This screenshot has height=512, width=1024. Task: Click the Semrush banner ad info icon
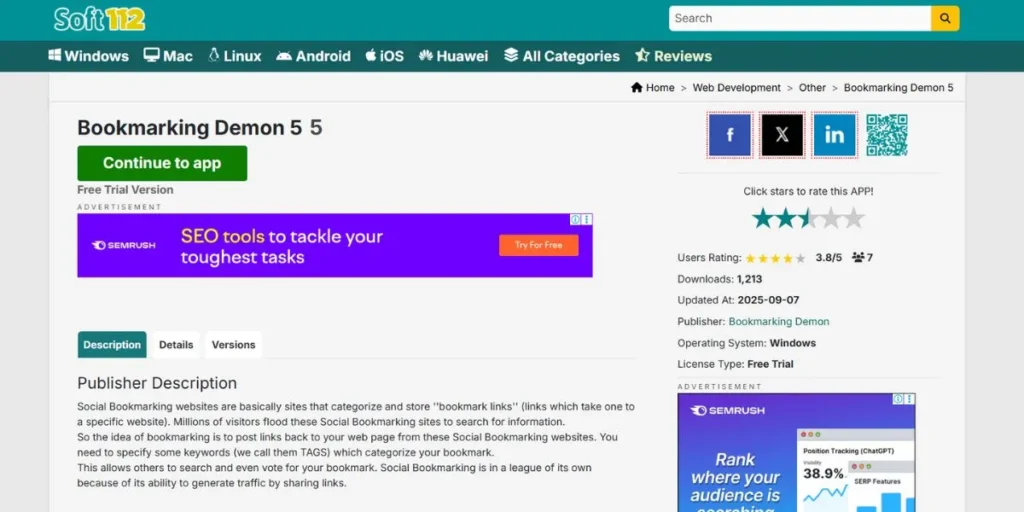(x=575, y=219)
